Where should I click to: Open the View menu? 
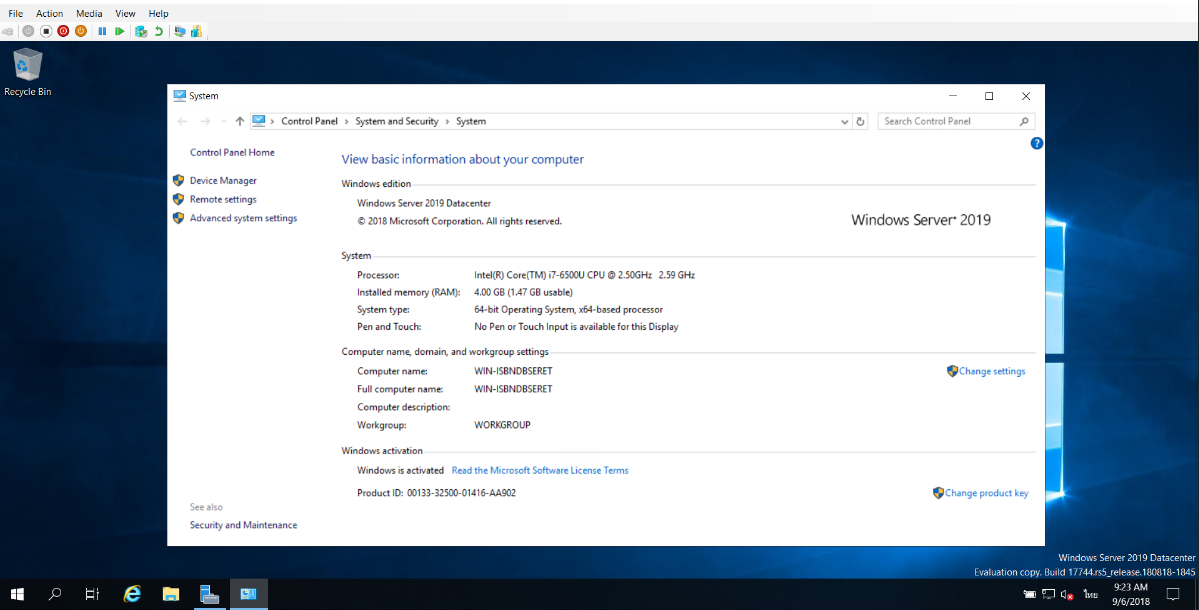coord(125,14)
